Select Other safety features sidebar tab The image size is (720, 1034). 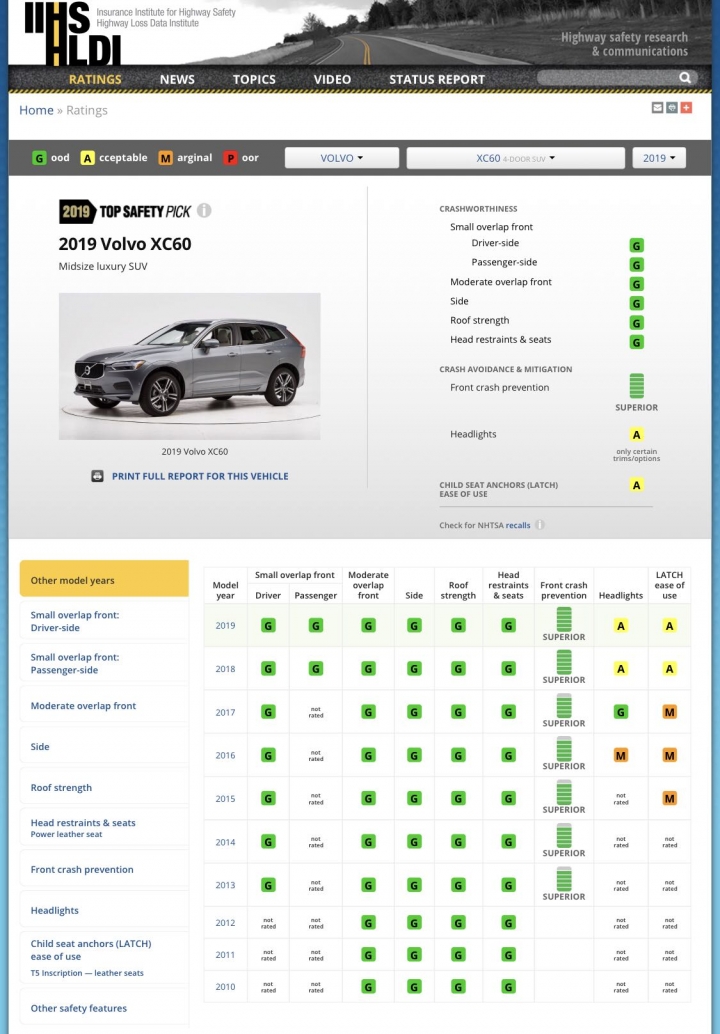[104, 1008]
